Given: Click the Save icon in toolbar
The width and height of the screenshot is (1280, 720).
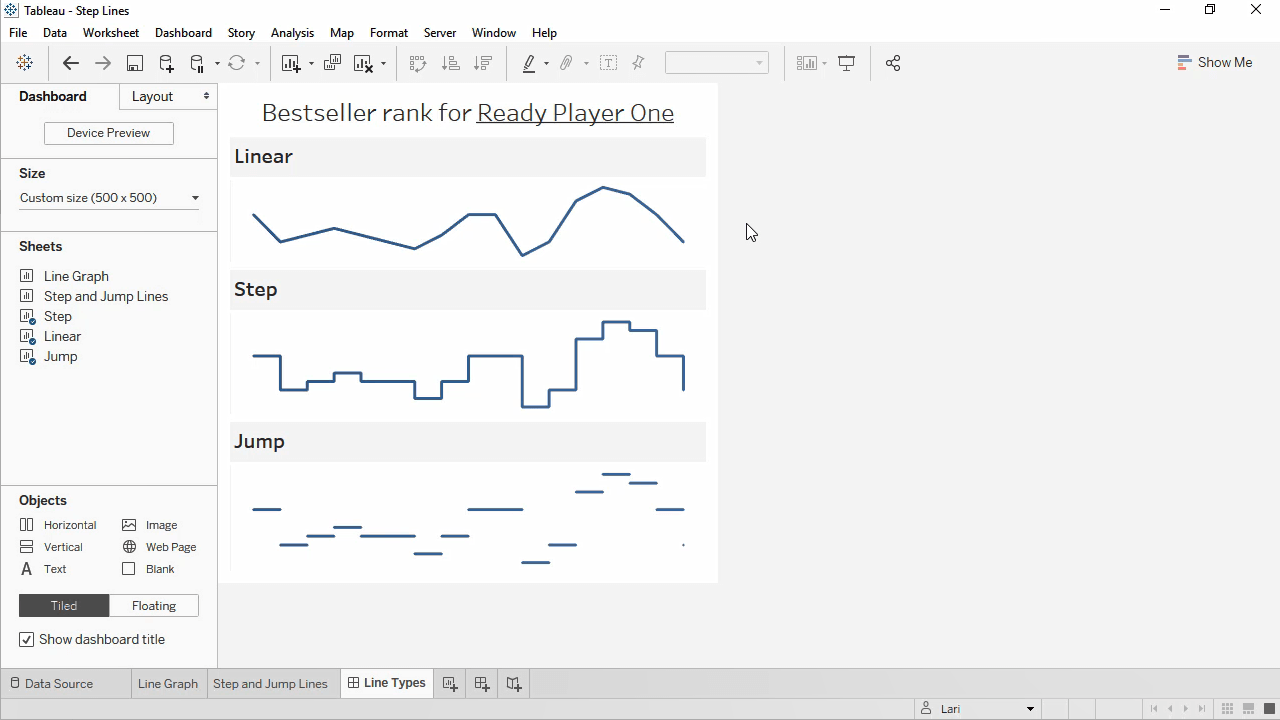Looking at the screenshot, I should tap(134, 63).
